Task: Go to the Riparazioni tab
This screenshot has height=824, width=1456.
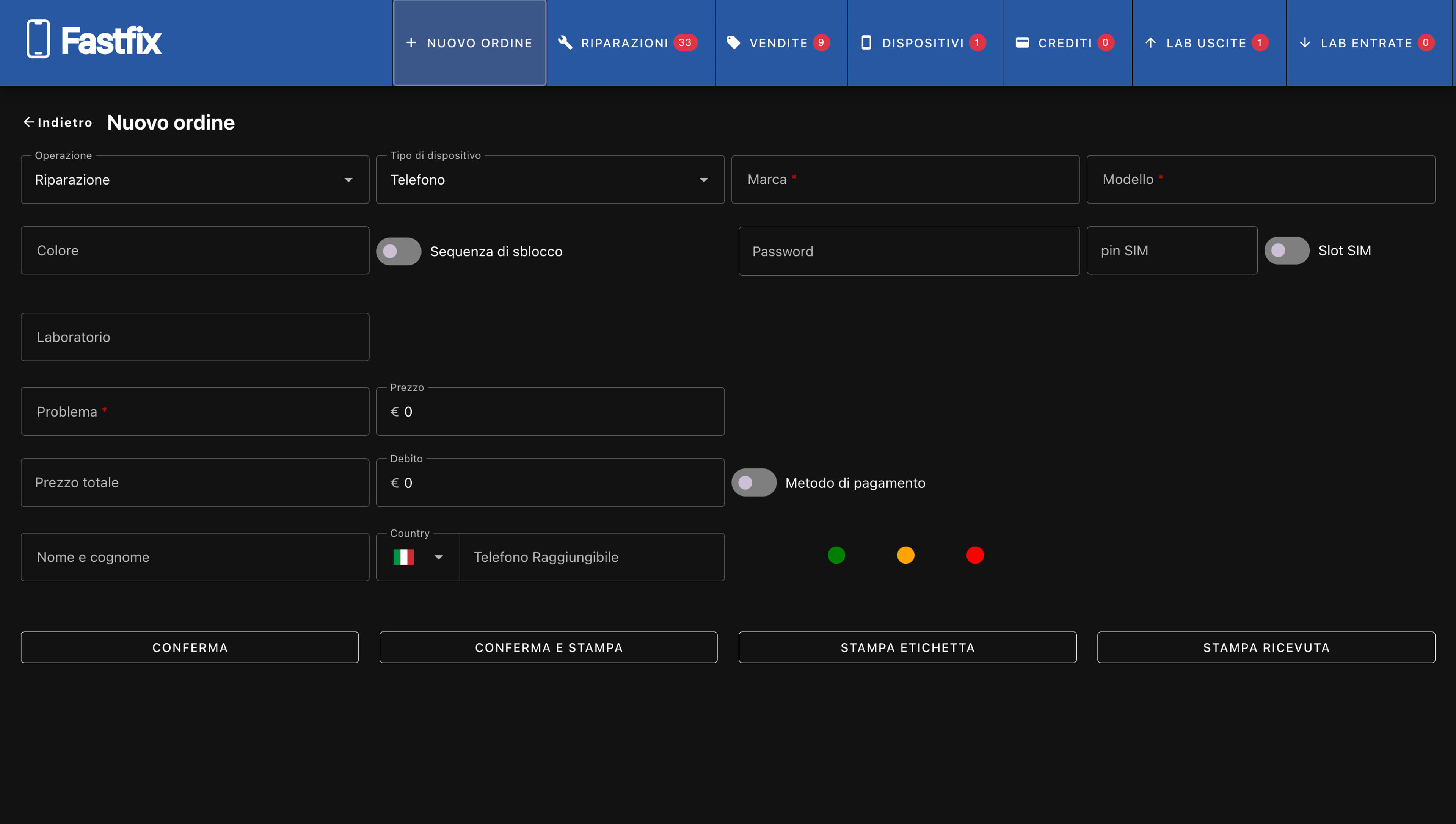Action: pos(631,43)
